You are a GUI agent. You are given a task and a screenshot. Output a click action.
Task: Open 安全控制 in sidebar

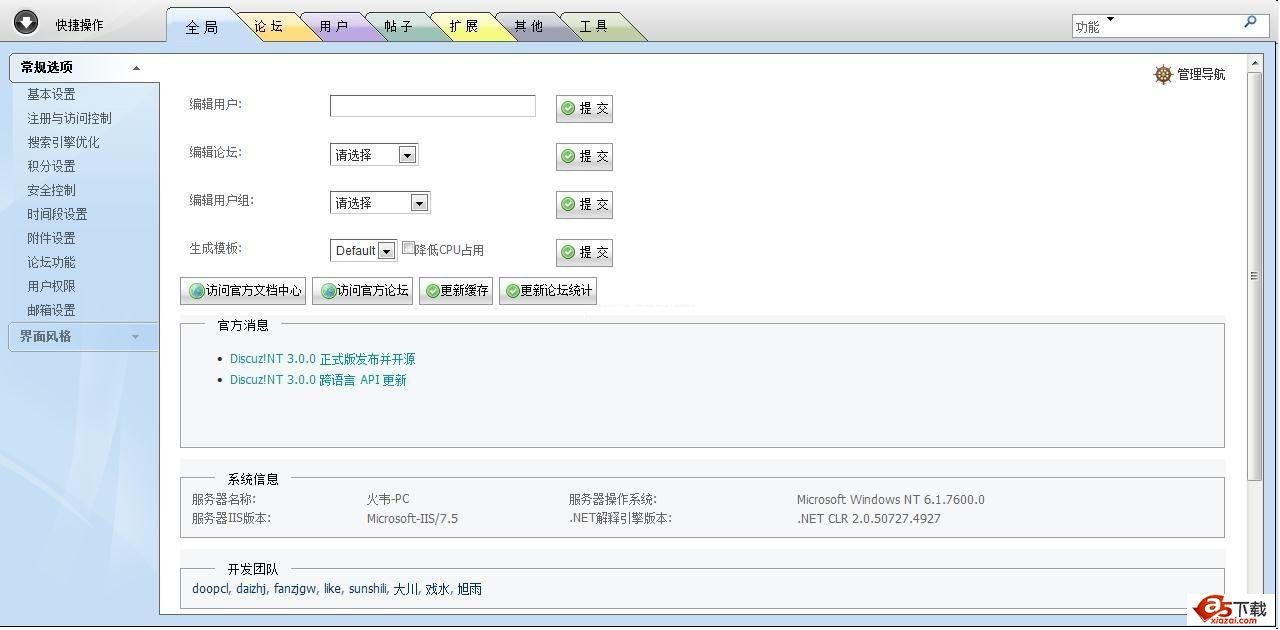[51, 190]
